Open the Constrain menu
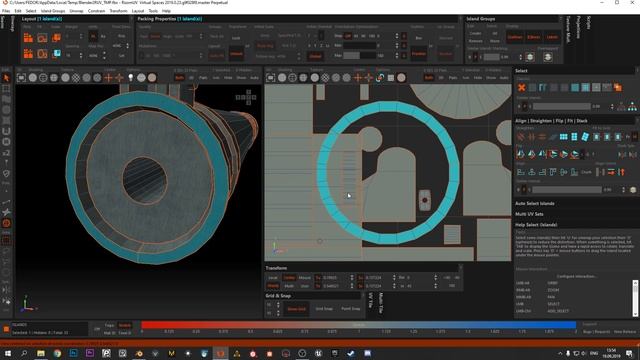Image resolution: width=640 pixels, height=360 pixels. (96, 11)
